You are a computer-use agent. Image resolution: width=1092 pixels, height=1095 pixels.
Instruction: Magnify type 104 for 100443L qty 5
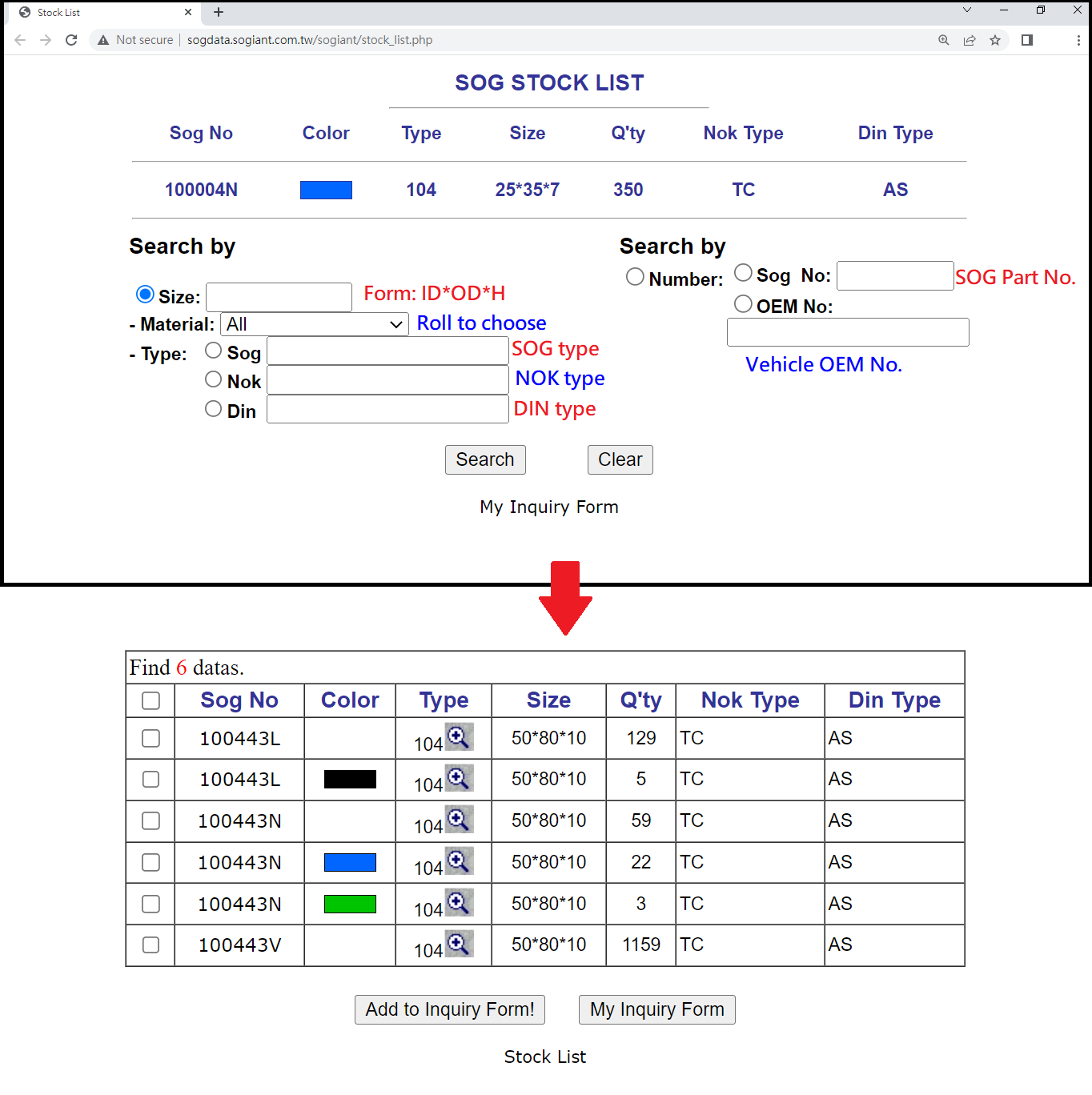pyautogui.click(x=459, y=777)
